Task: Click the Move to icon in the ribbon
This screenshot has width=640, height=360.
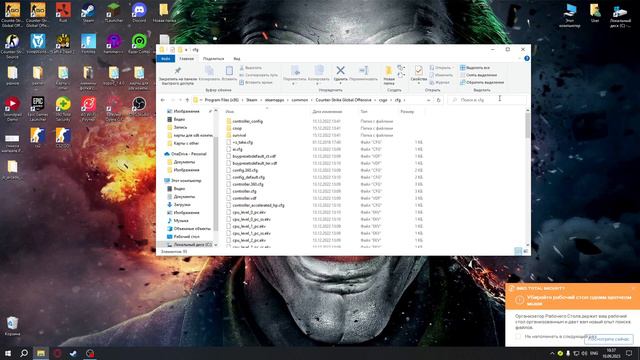Action: [295, 70]
